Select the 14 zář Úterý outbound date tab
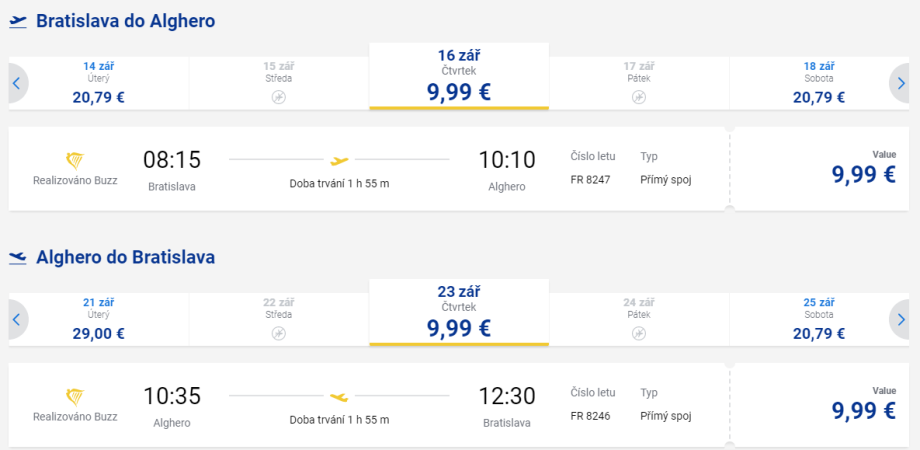Screen dimensions: 920x450 click(x=98, y=83)
